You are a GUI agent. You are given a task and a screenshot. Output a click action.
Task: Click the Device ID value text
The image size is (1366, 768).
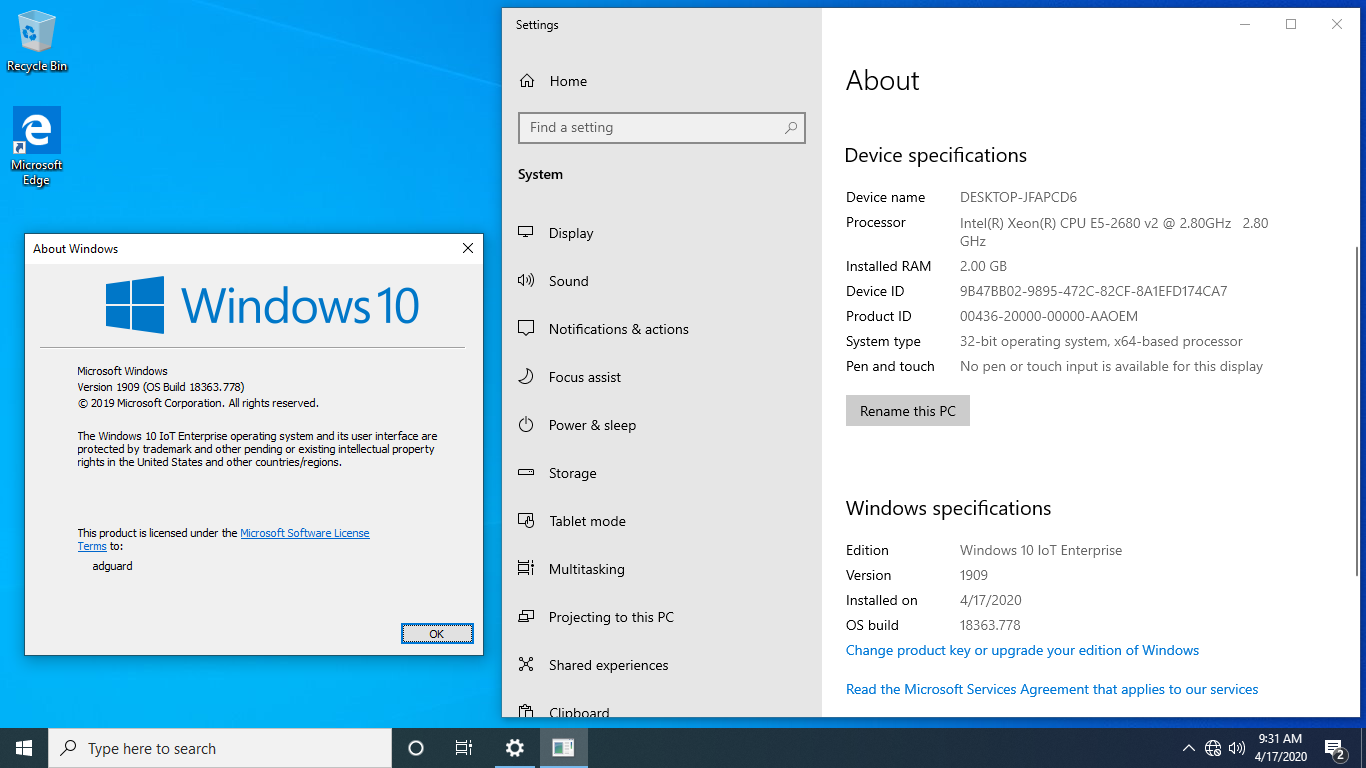[1093, 291]
